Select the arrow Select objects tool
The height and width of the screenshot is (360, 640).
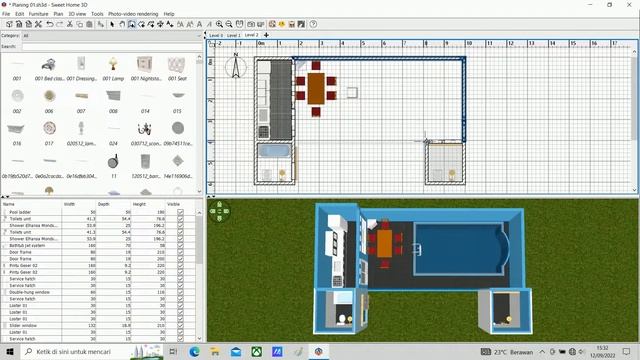click(112, 24)
